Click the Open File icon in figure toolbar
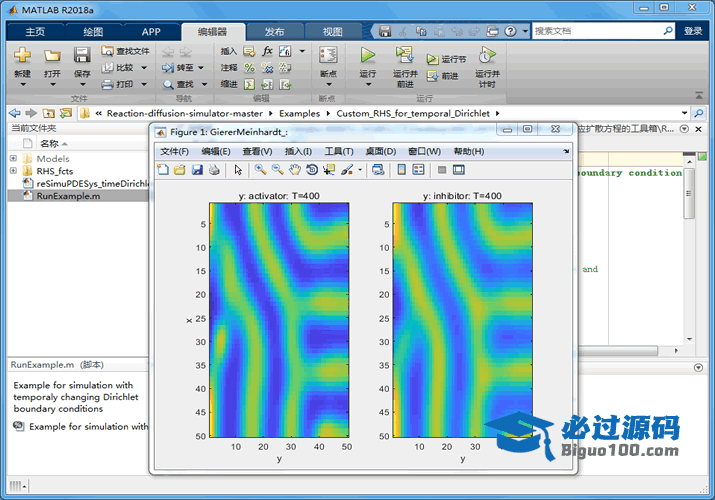The height and width of the screenshot is (500, 715). tap(180, 170)
